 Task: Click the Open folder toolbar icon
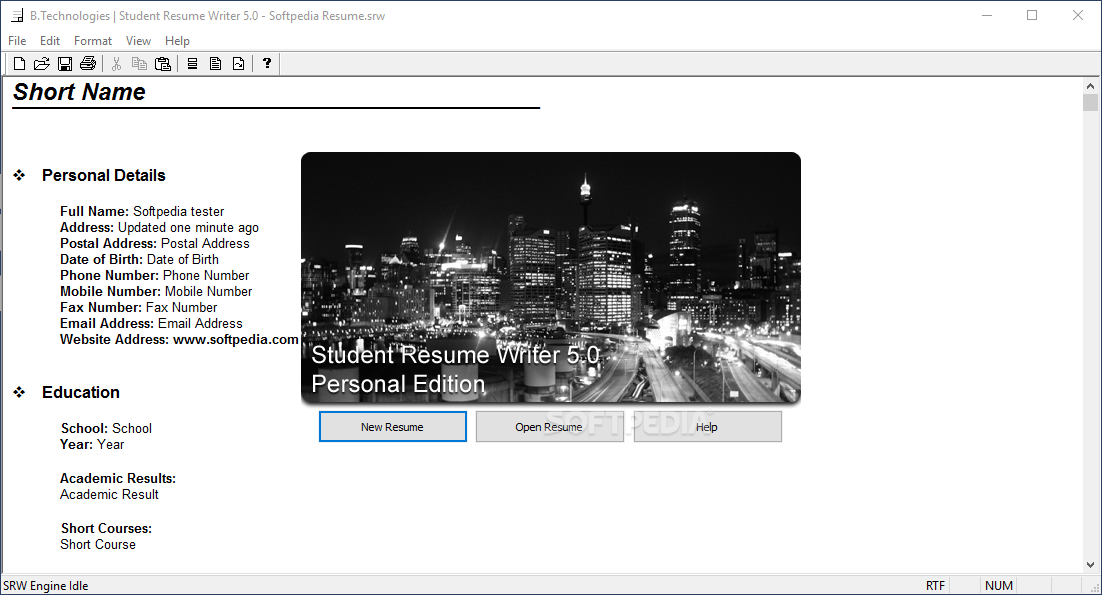point(41,64)
